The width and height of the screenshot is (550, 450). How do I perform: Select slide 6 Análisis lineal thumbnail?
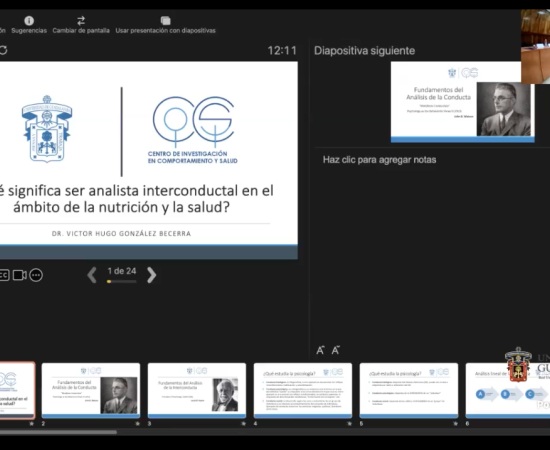click(x=508, y=390)
